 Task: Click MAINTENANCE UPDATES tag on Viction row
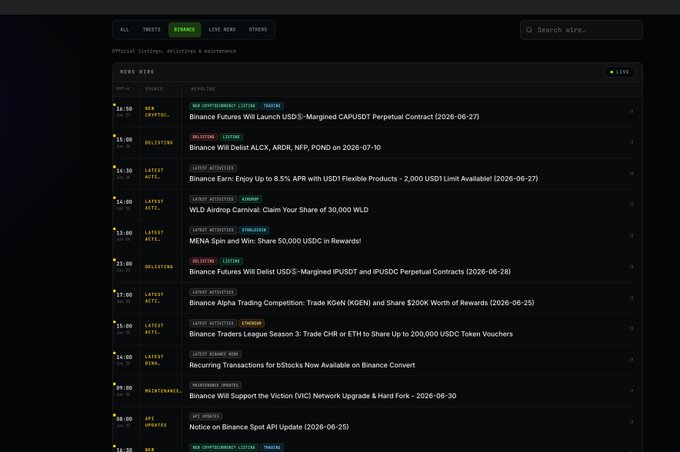[216, 385]
